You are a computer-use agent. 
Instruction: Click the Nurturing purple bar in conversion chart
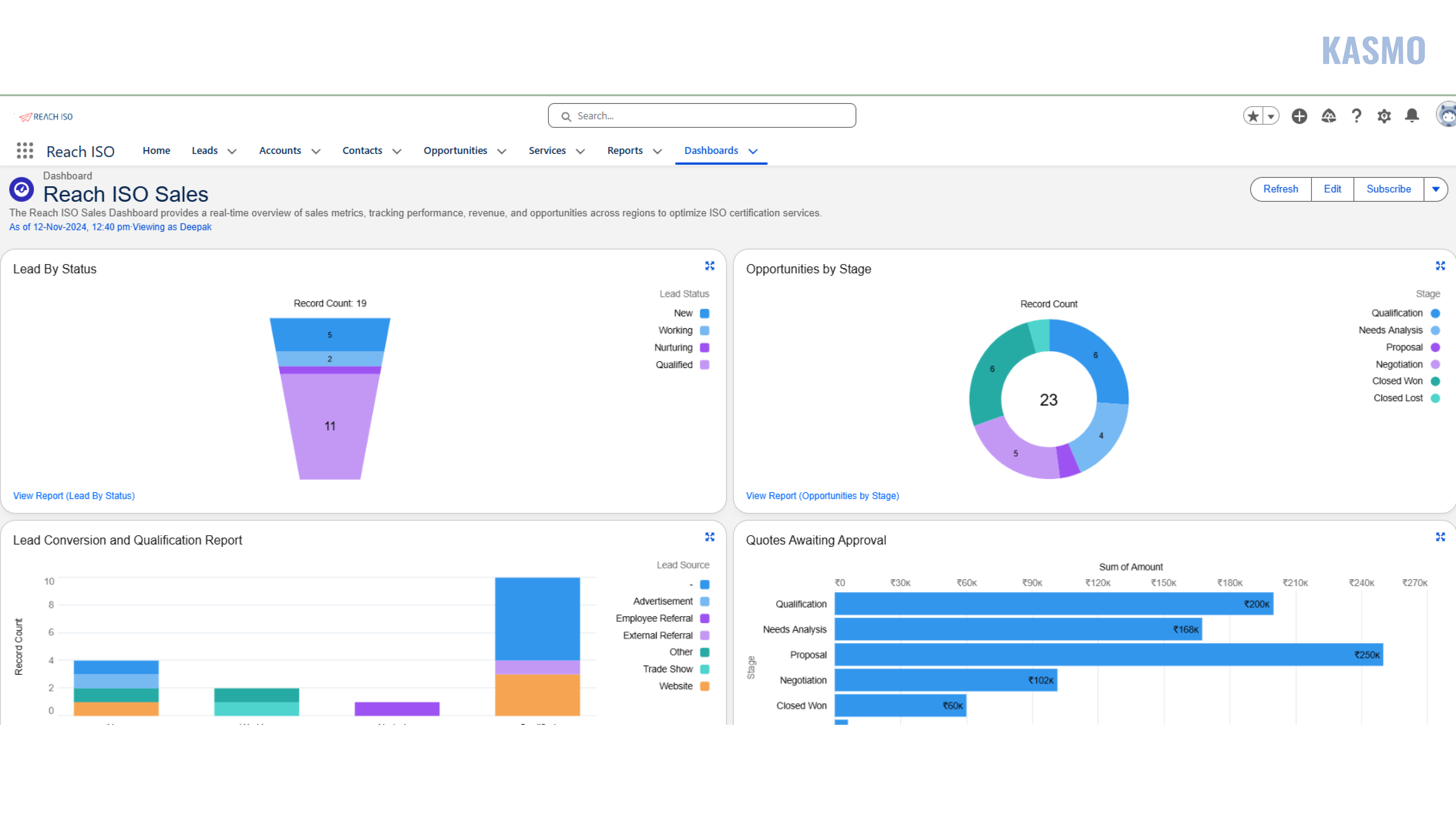coord(397,709)
